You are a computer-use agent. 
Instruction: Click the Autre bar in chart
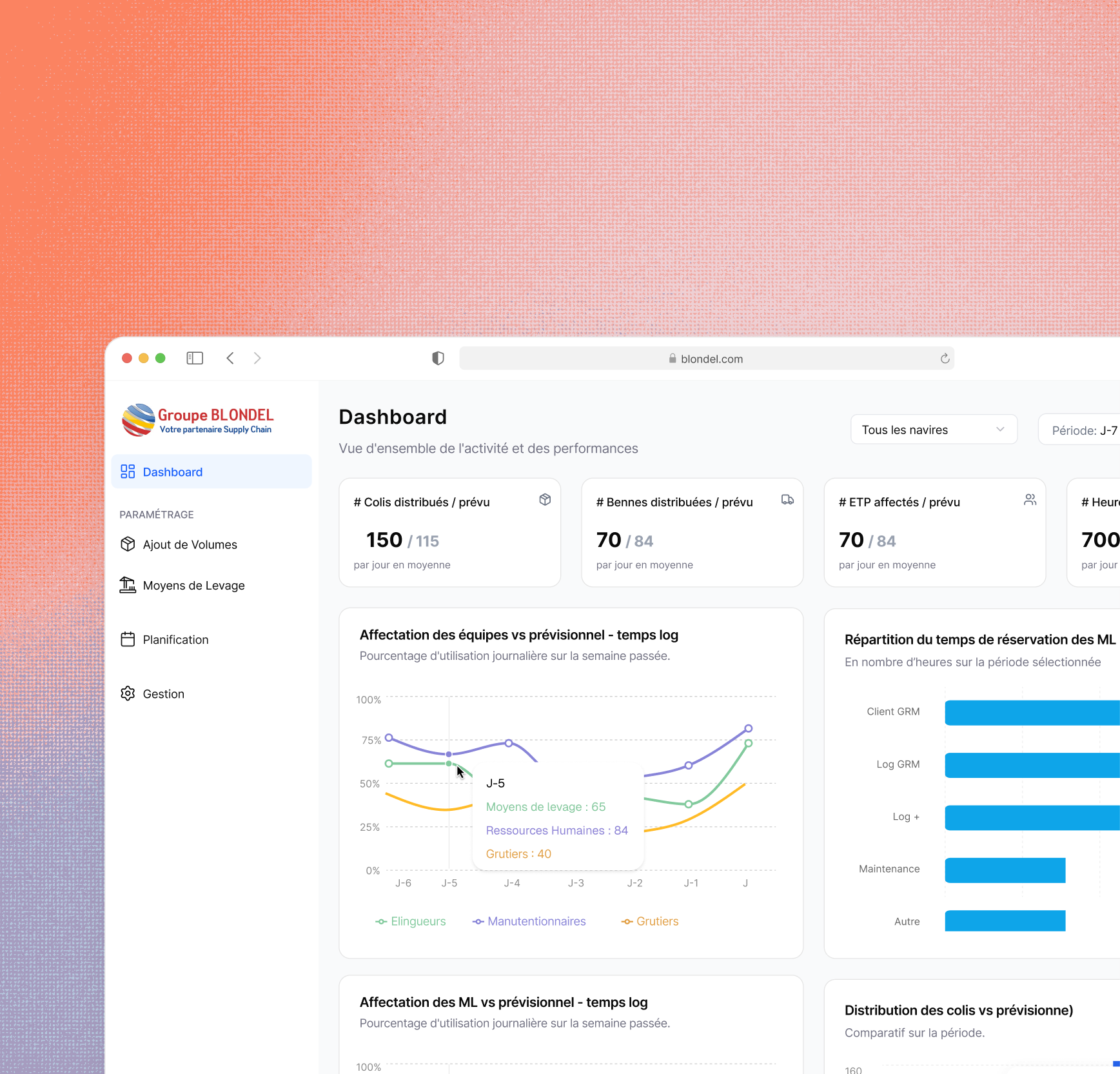[1005, 920]
